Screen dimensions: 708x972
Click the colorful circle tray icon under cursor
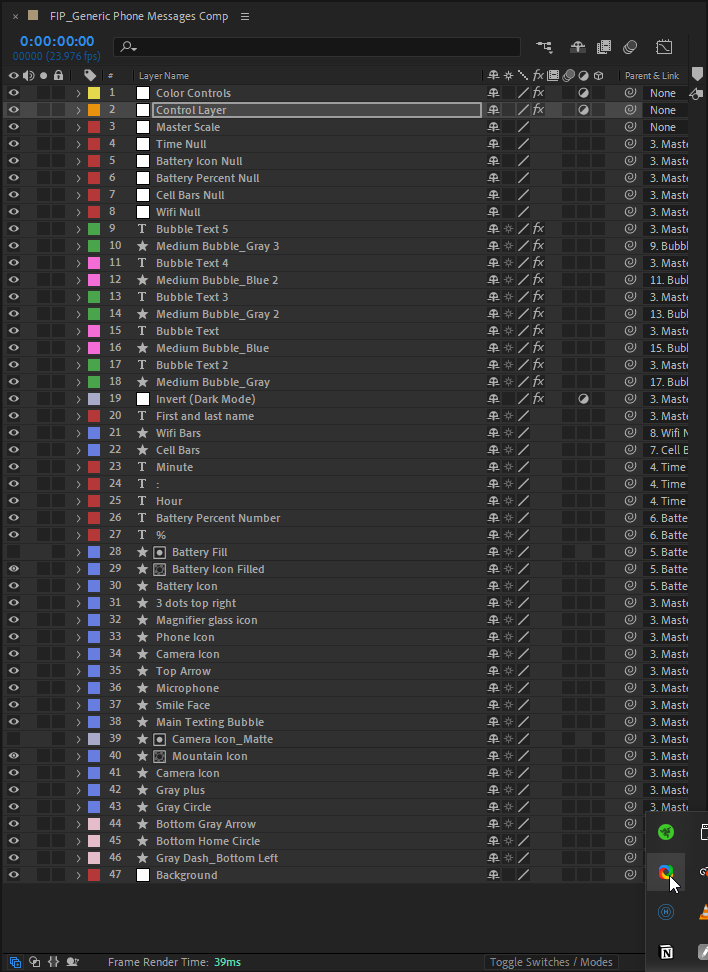click(x=666, y=872)
